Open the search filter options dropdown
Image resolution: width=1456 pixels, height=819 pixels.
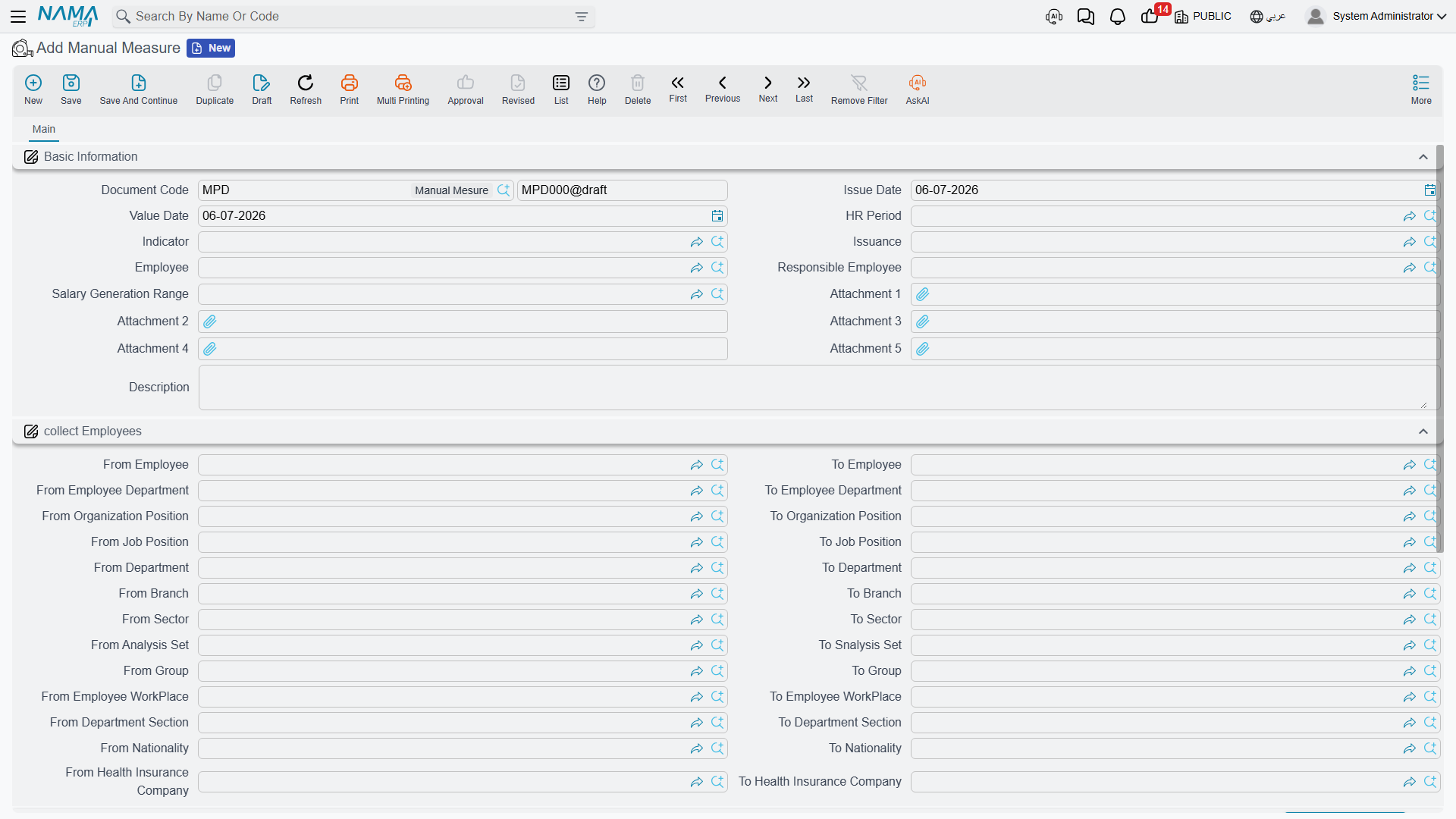582,17
